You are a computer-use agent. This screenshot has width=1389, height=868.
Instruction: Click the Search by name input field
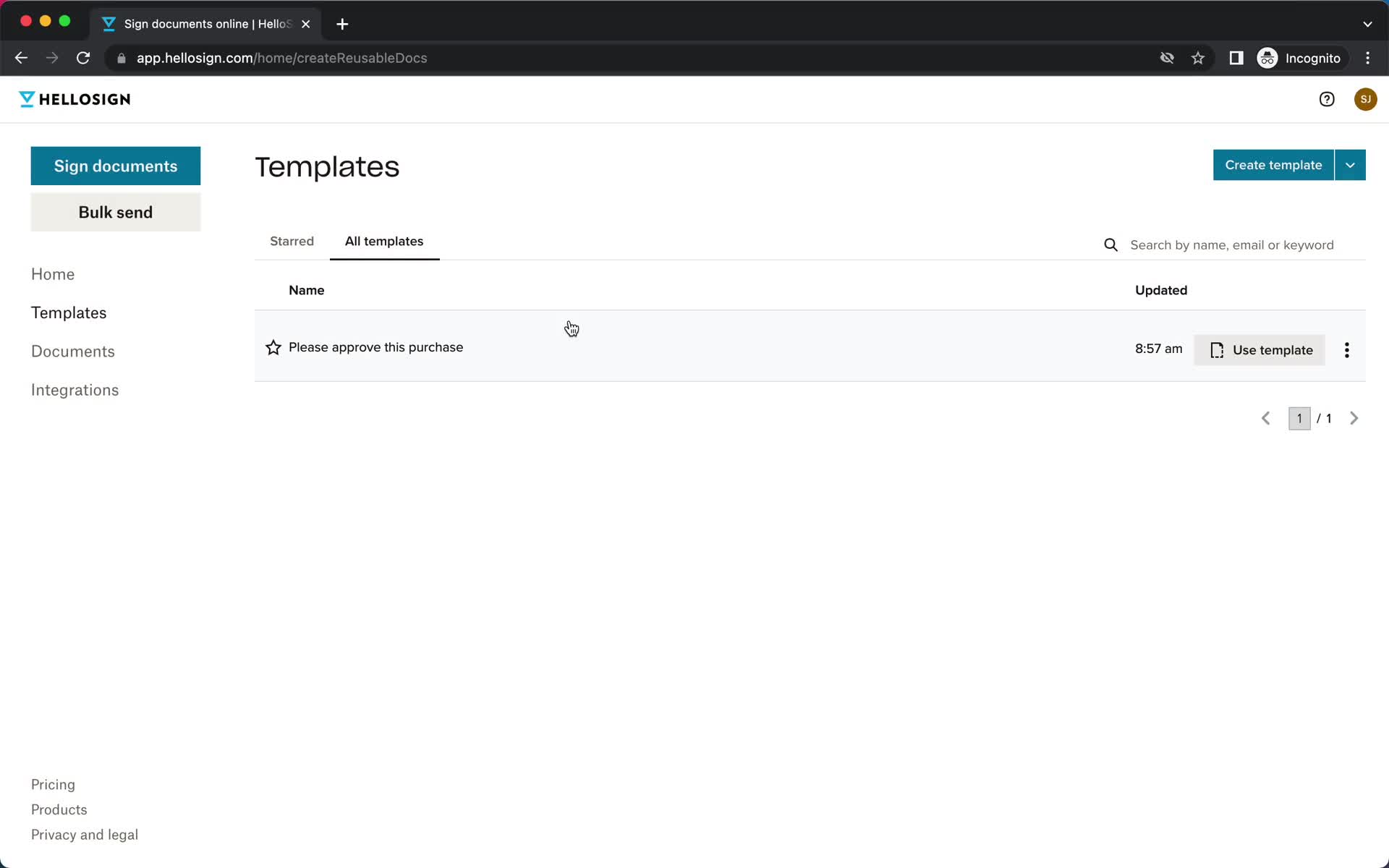pyautogui.click(x=1232, y=244)
